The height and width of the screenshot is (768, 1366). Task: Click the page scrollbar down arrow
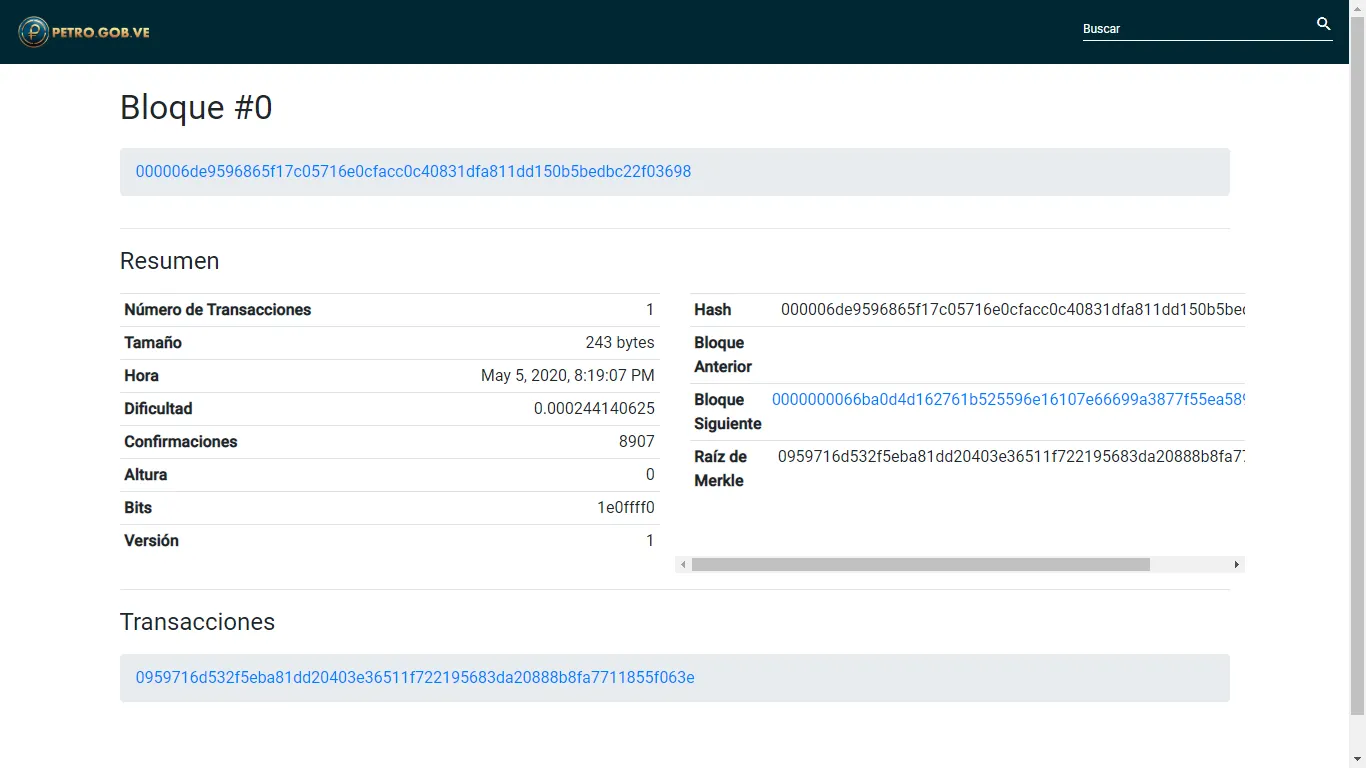point(1357,760)
